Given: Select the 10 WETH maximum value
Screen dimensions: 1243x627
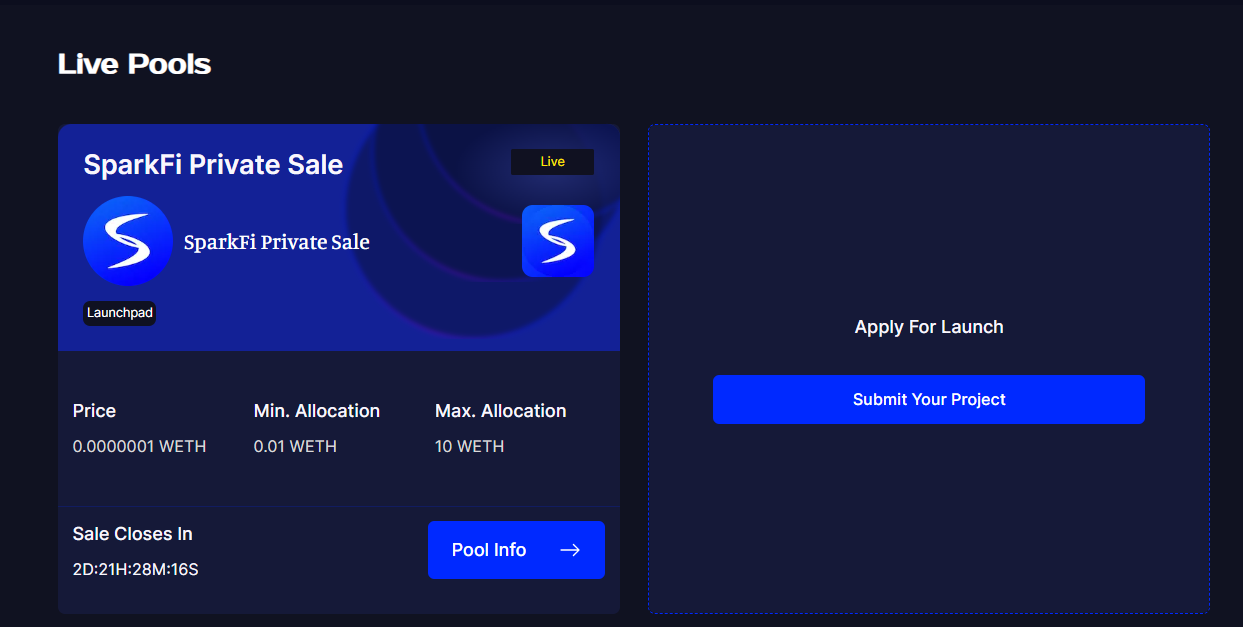Looking at the screenshot, I should coord(469,446).
